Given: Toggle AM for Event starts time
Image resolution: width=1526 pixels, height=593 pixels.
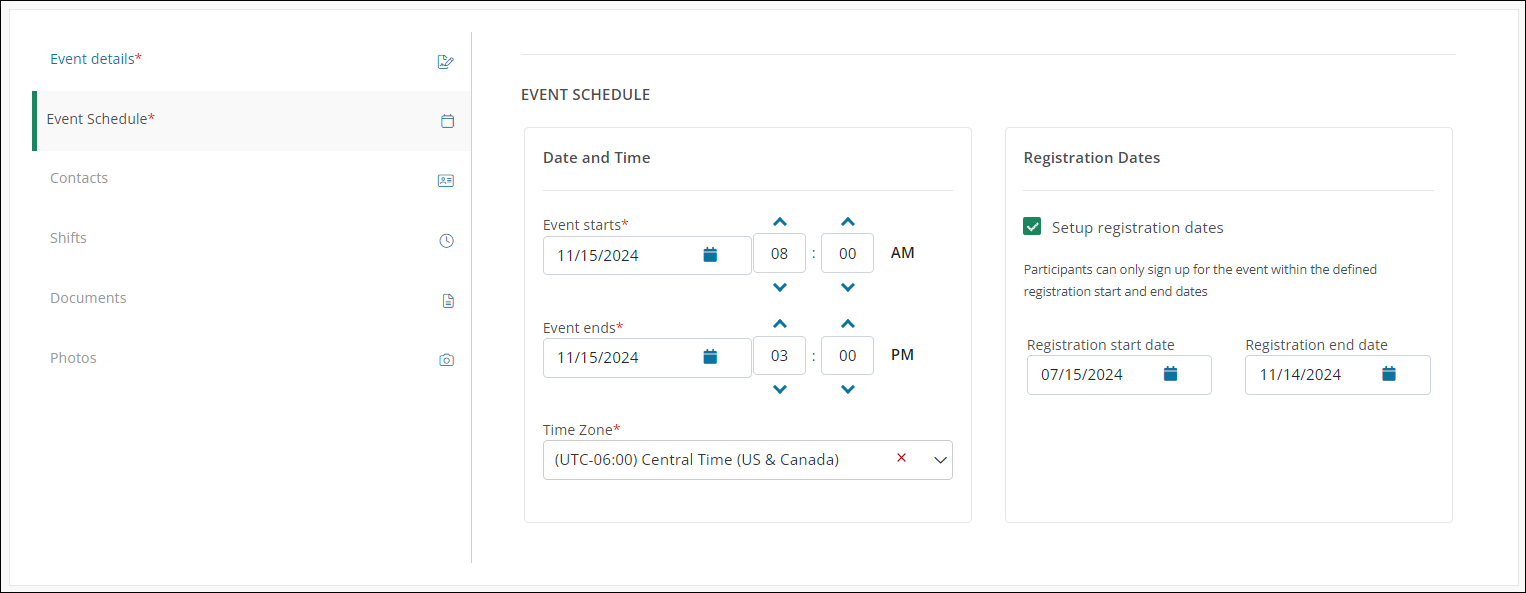Looking at the screenshot, I should 902,253.
